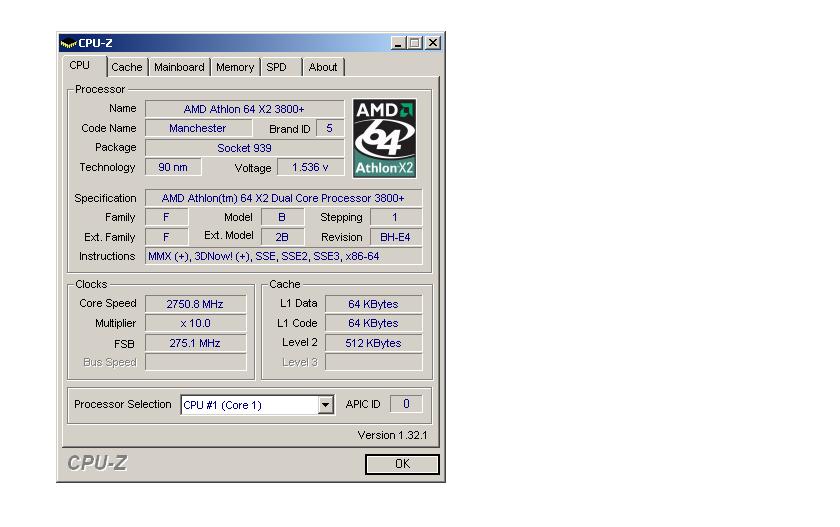Open the Mainboard tab

pyautogui.click(x=179, y=67)
